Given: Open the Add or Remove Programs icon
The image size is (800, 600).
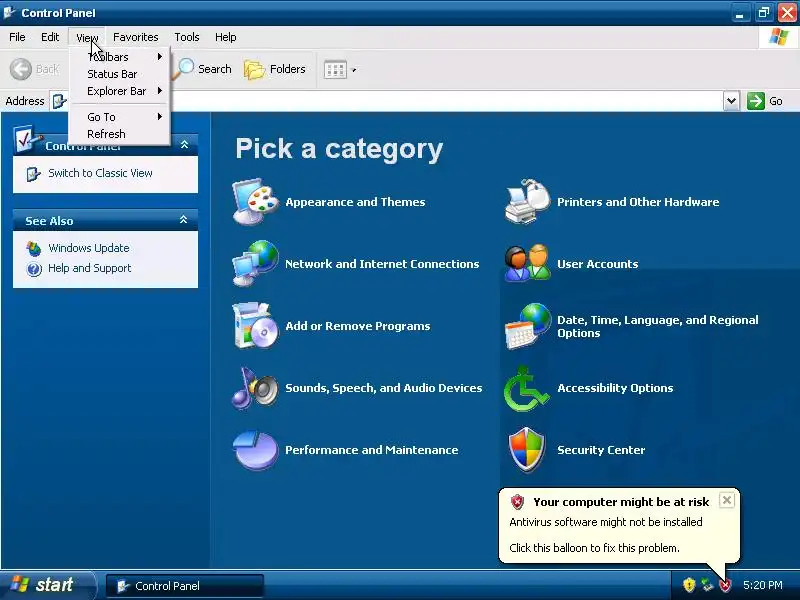Looking at the screenshot, I should coord(255,326).
